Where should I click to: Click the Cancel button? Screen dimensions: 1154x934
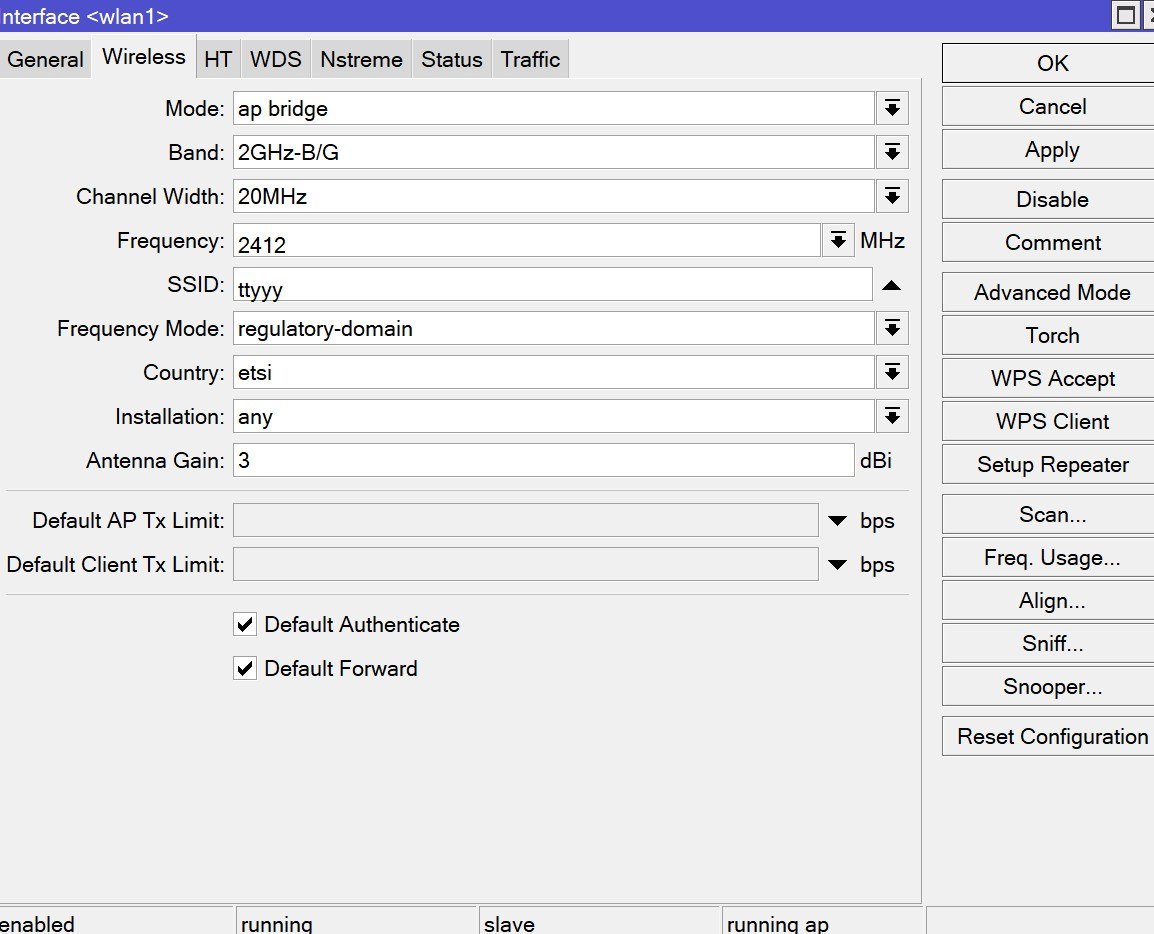(1052, 107)
